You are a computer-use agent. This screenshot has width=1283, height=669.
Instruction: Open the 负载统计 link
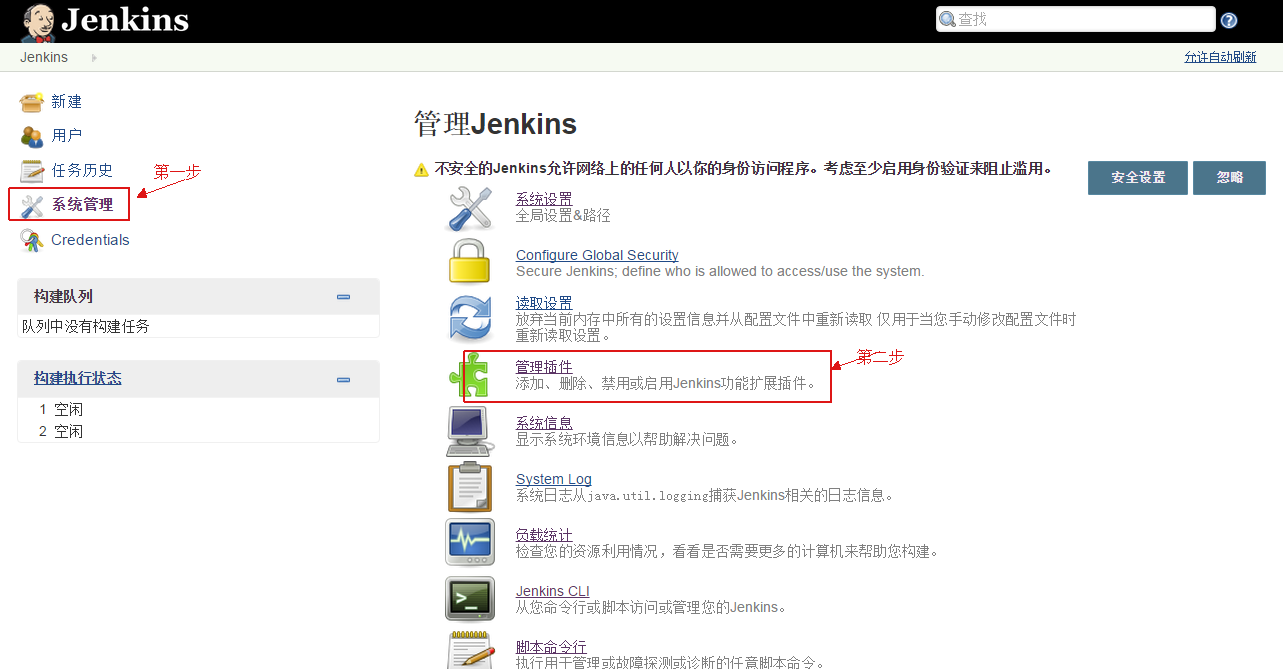(544, 535)
